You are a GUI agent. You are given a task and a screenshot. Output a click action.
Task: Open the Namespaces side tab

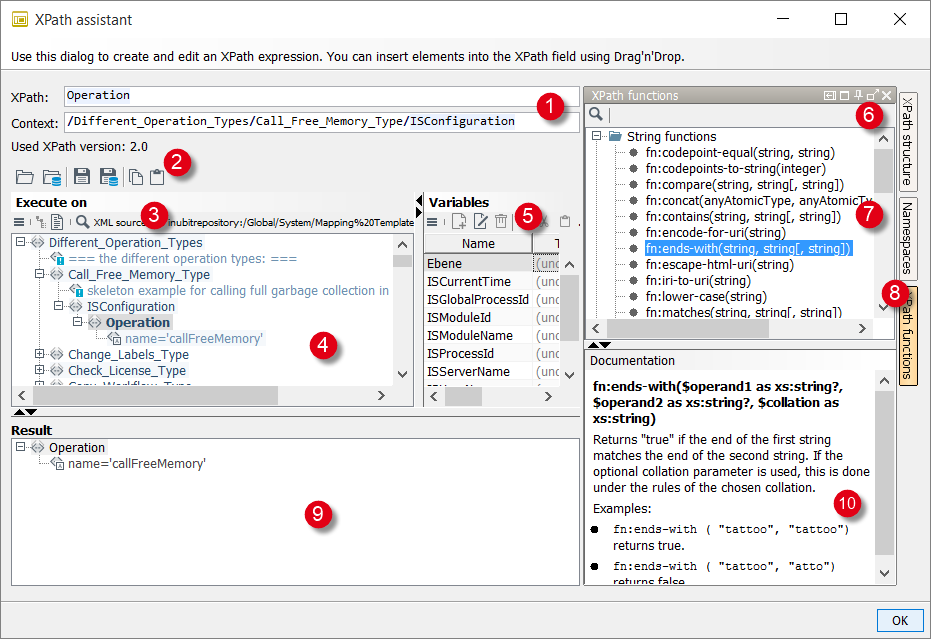pos(908,236)
